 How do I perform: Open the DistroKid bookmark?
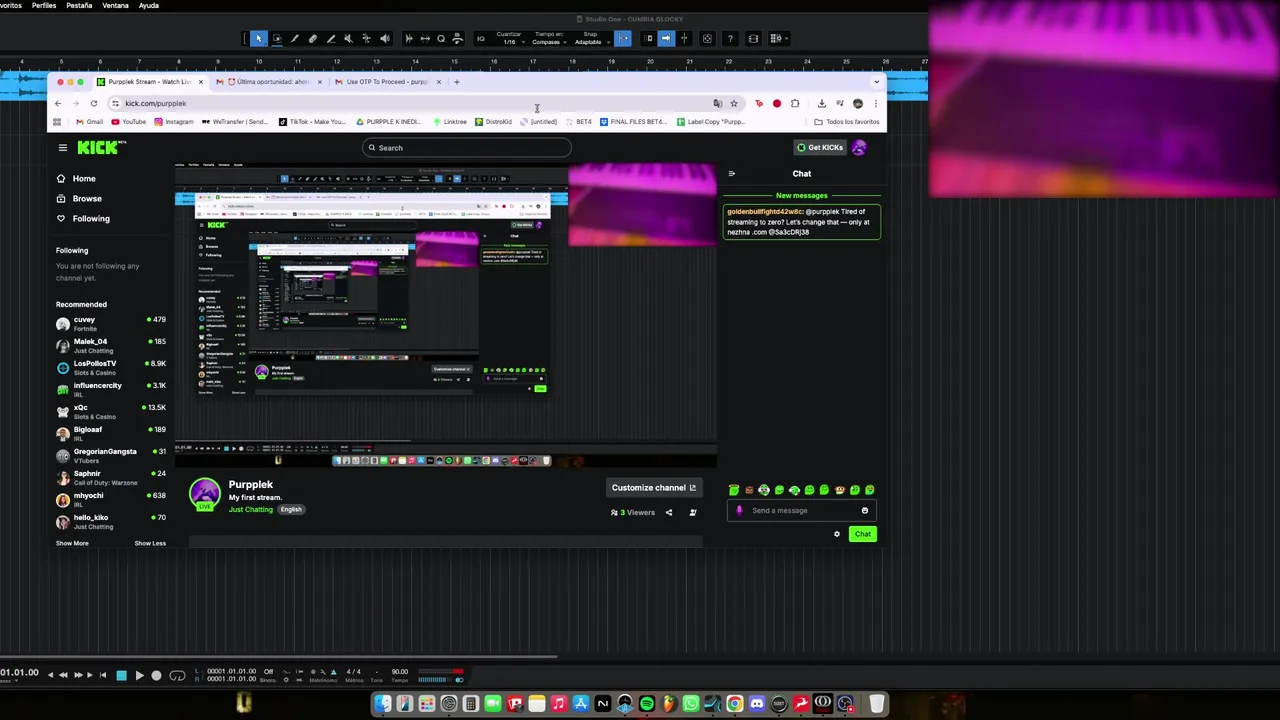pyautogui.click(x=493, y=122)
